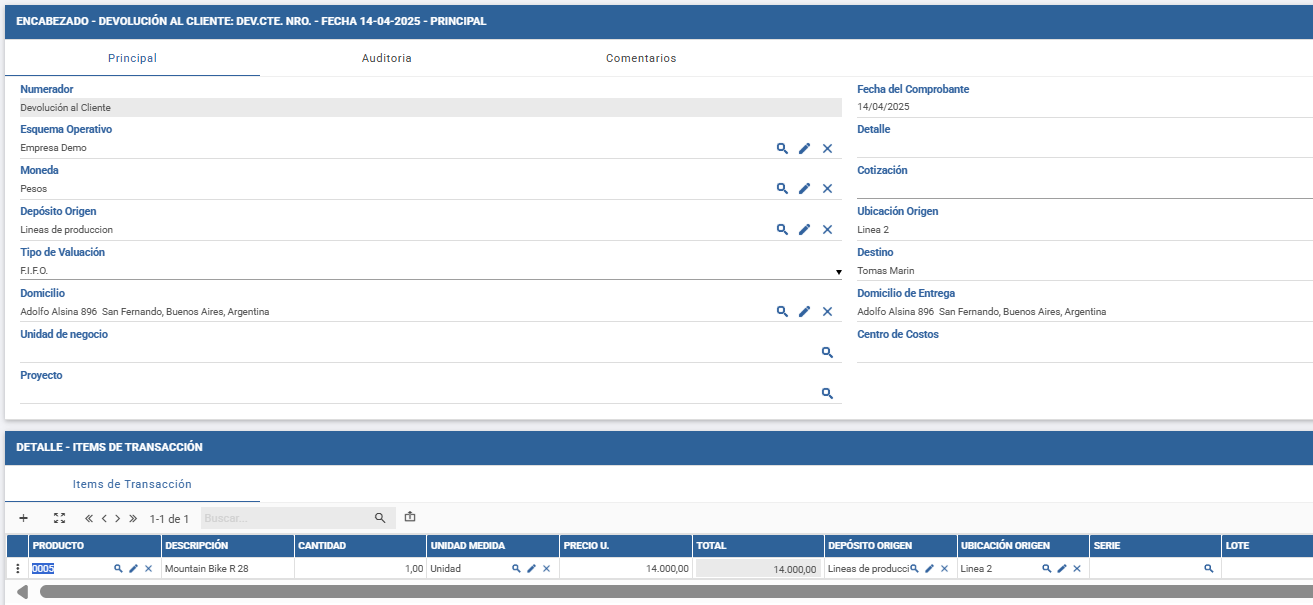1313x605 pixels.
Task: Search Unidad de negocio lookup
Action: click(x=827, y=352)
